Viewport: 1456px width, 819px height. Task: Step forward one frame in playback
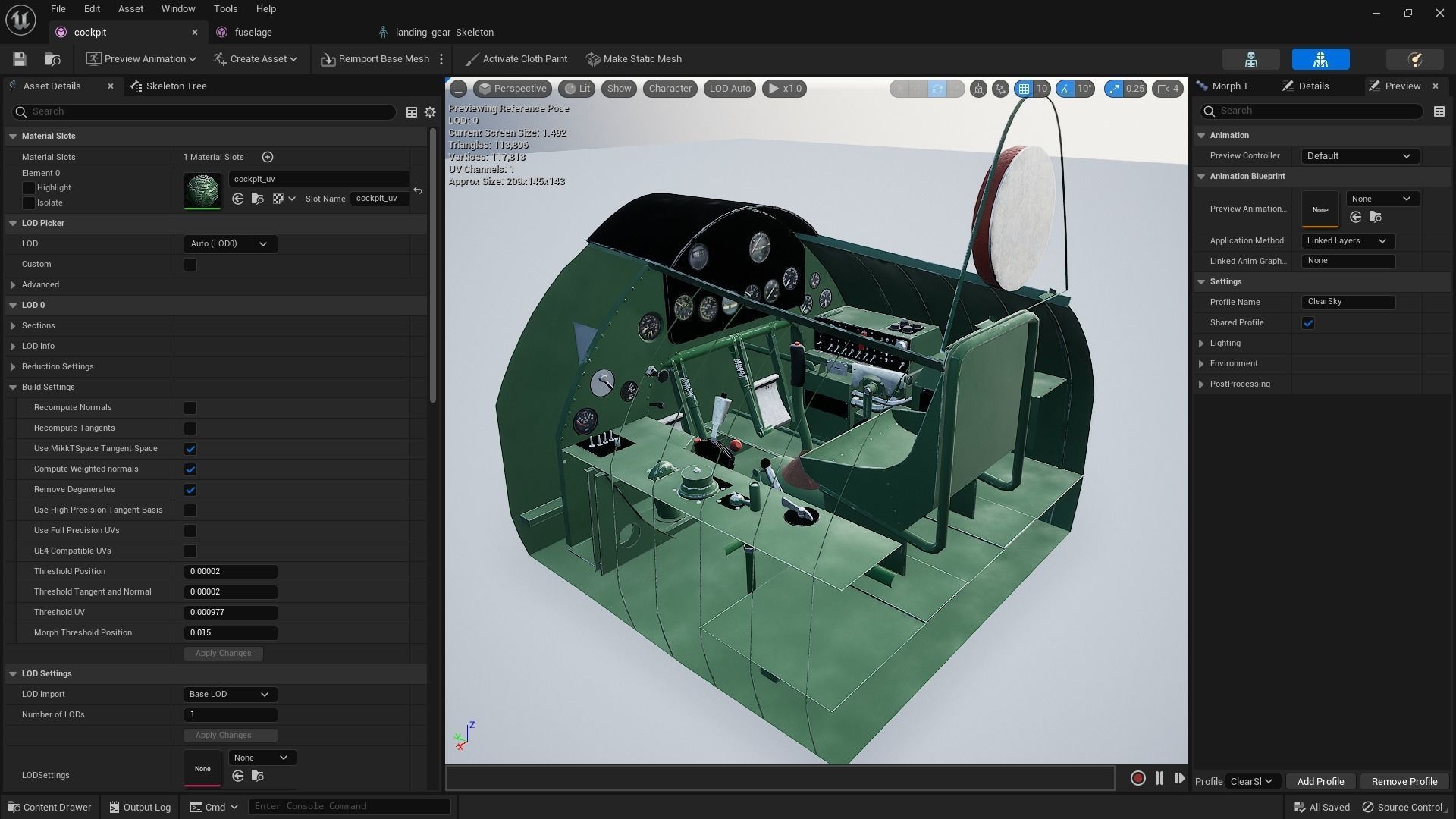[1180, 778]
